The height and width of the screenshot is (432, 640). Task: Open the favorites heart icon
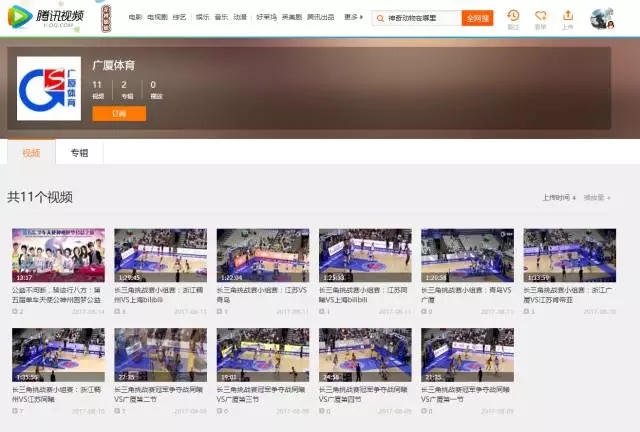541,16
